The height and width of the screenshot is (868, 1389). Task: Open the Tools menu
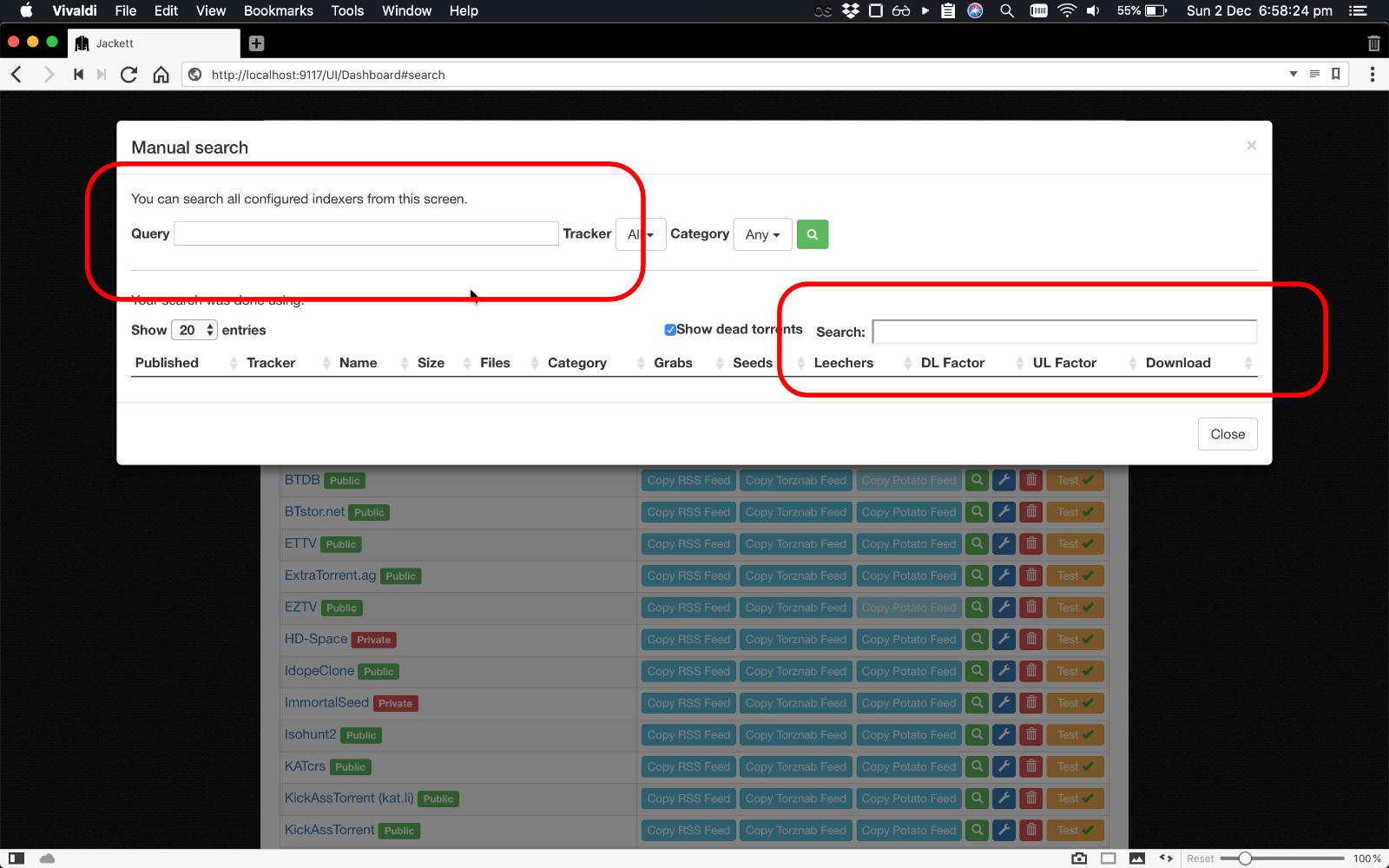(347, 11)
